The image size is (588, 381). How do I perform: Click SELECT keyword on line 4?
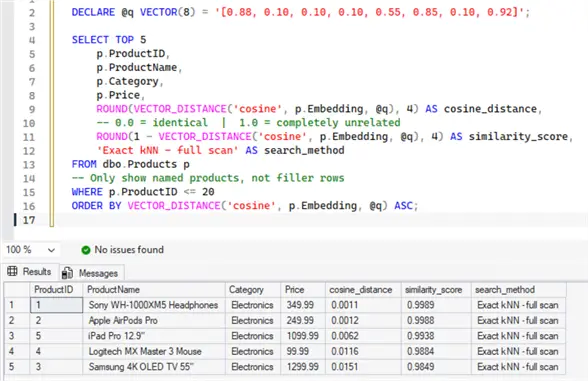click(x=90, y=40)
